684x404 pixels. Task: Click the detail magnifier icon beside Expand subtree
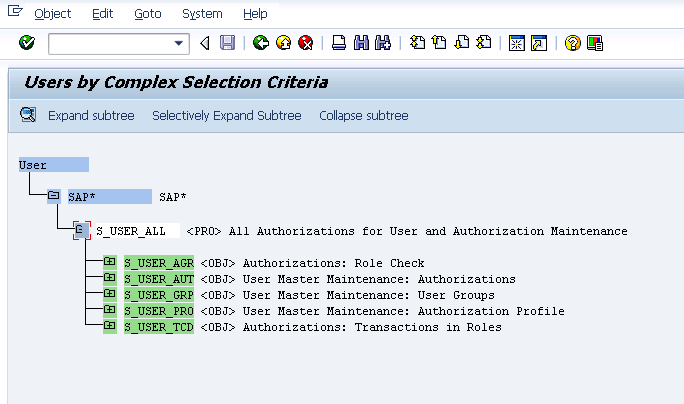(28, 116)
